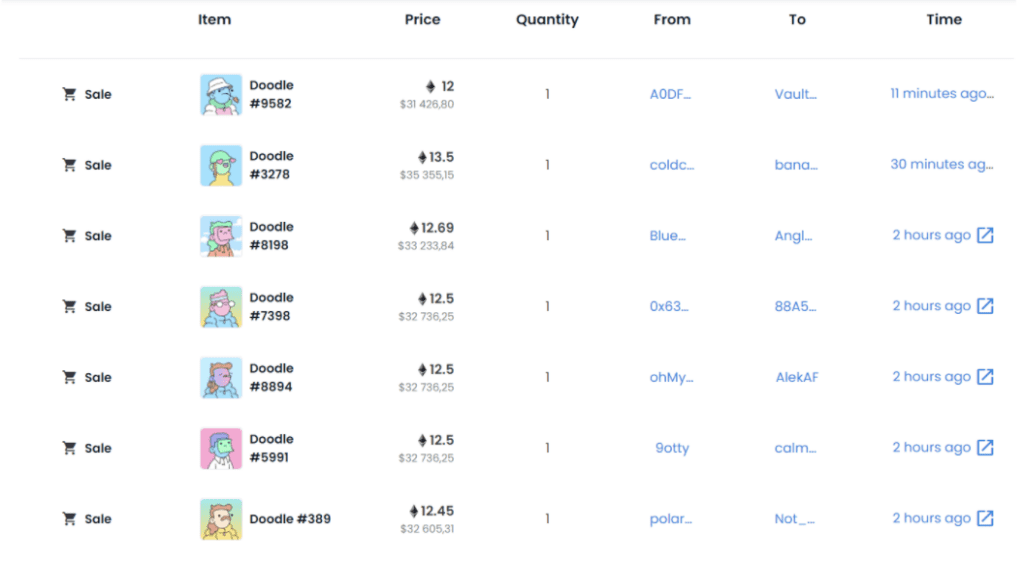
Task: Visit seller coldc… profile link
Action: [671, 165]
